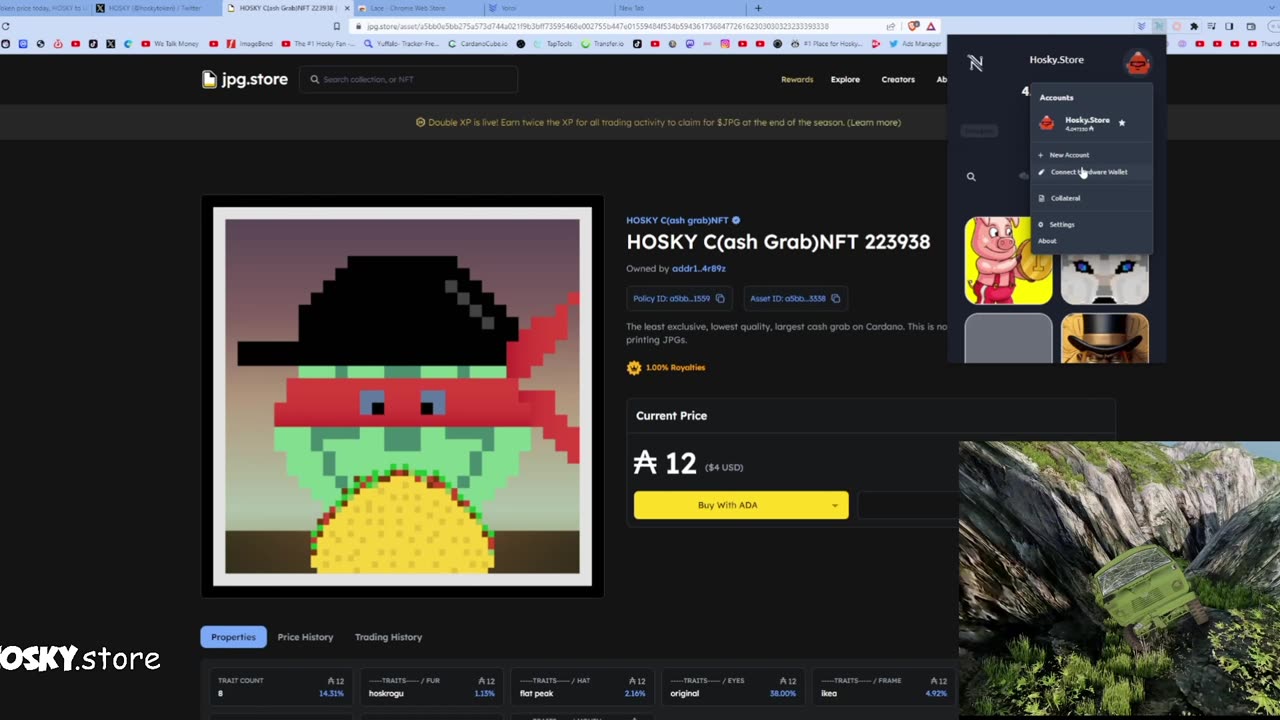Open Collateral in the wallet menu
Screen dimensions: 1280x720
click(x=1091, y=198)
